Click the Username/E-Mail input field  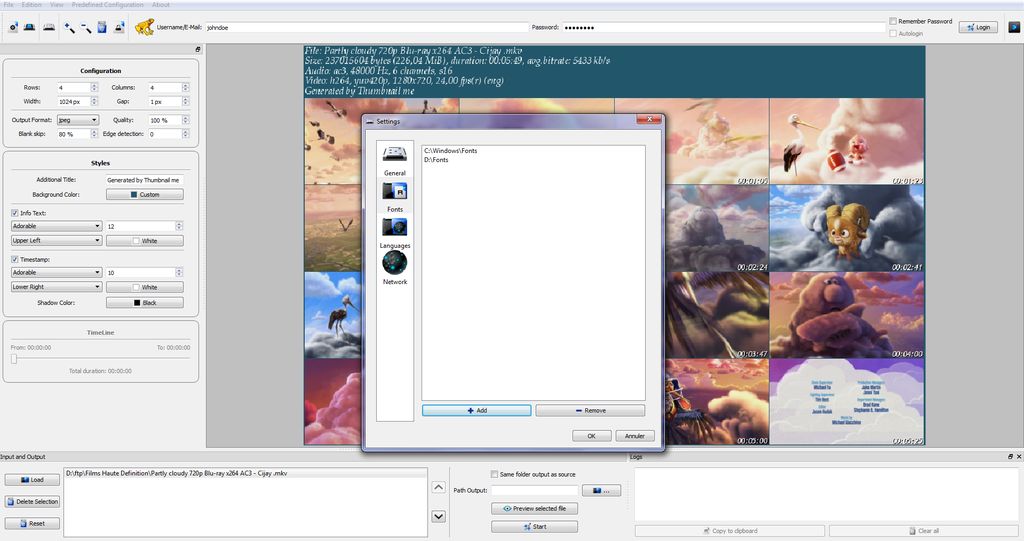coord(366,27)
